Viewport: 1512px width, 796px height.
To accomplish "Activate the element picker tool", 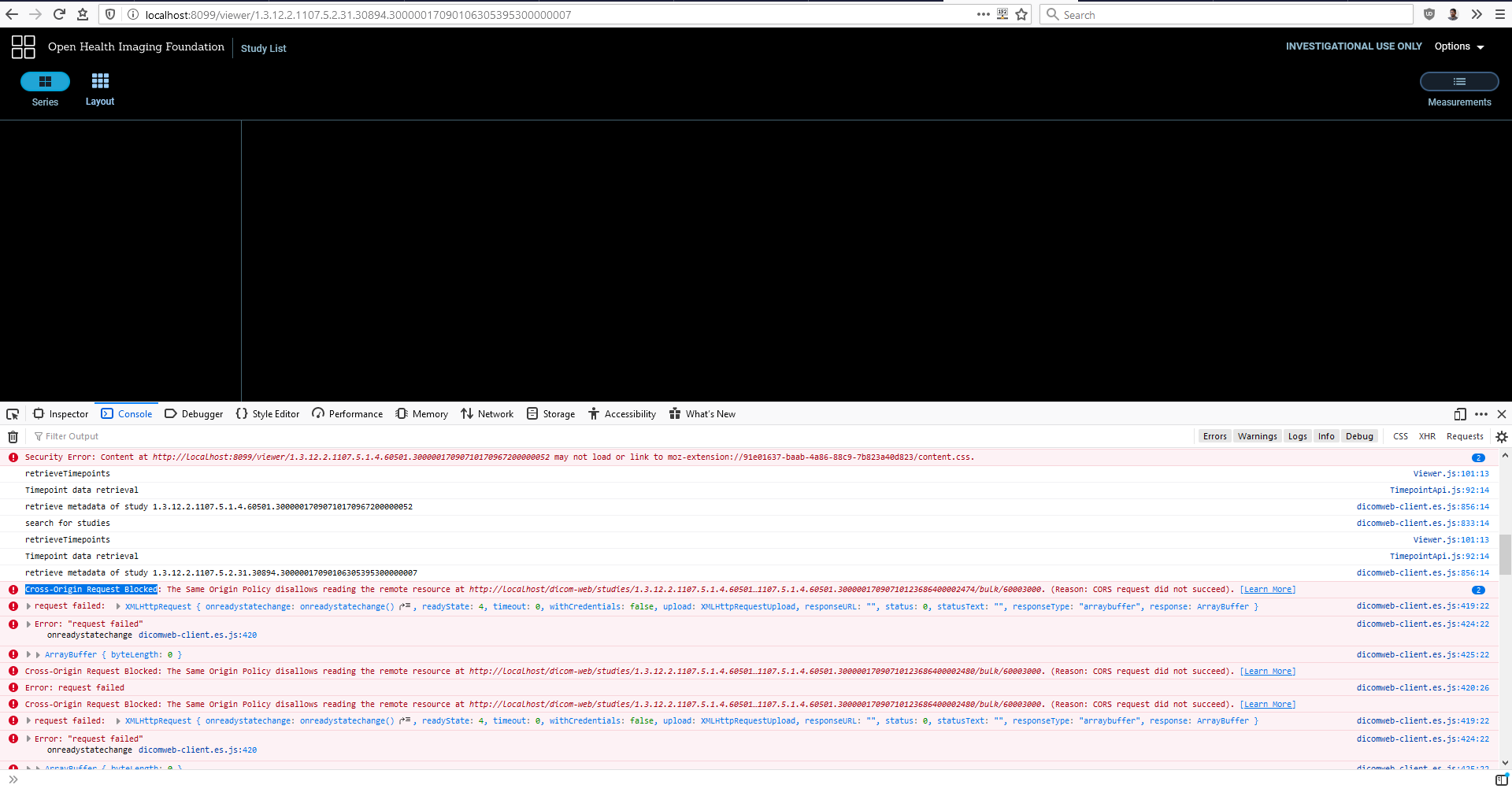I will pos(12,413).
